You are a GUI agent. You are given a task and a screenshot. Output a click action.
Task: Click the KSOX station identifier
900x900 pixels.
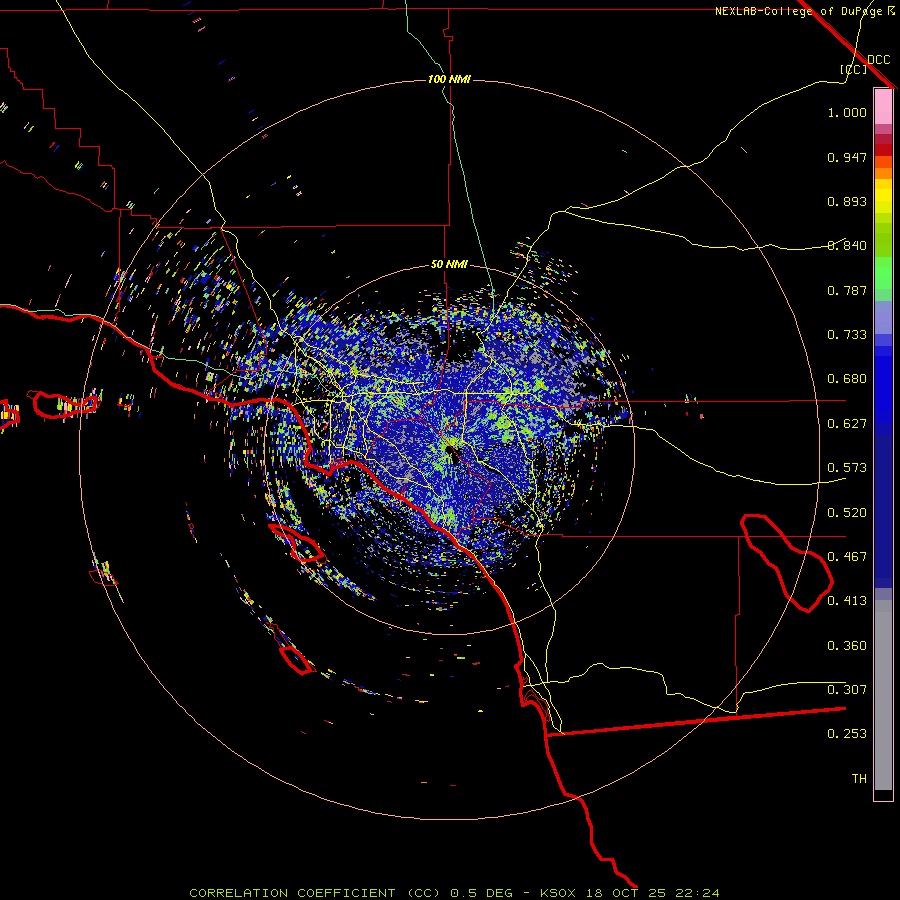coord(559,893)
